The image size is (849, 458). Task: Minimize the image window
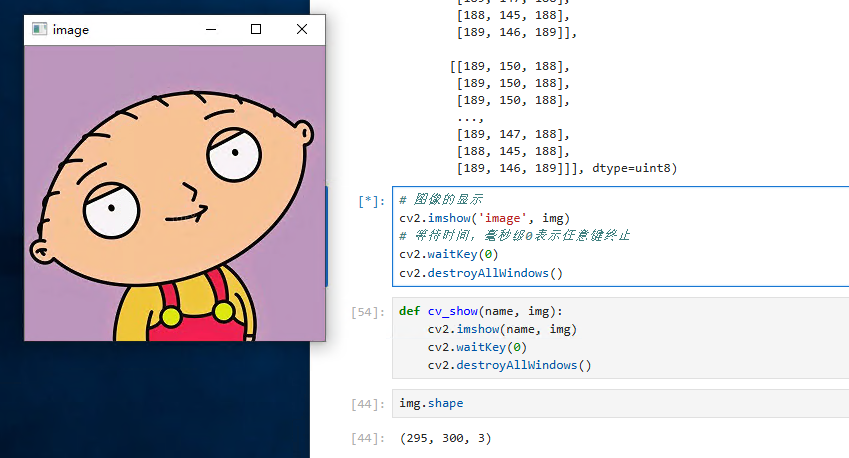(x=211, y=30)
